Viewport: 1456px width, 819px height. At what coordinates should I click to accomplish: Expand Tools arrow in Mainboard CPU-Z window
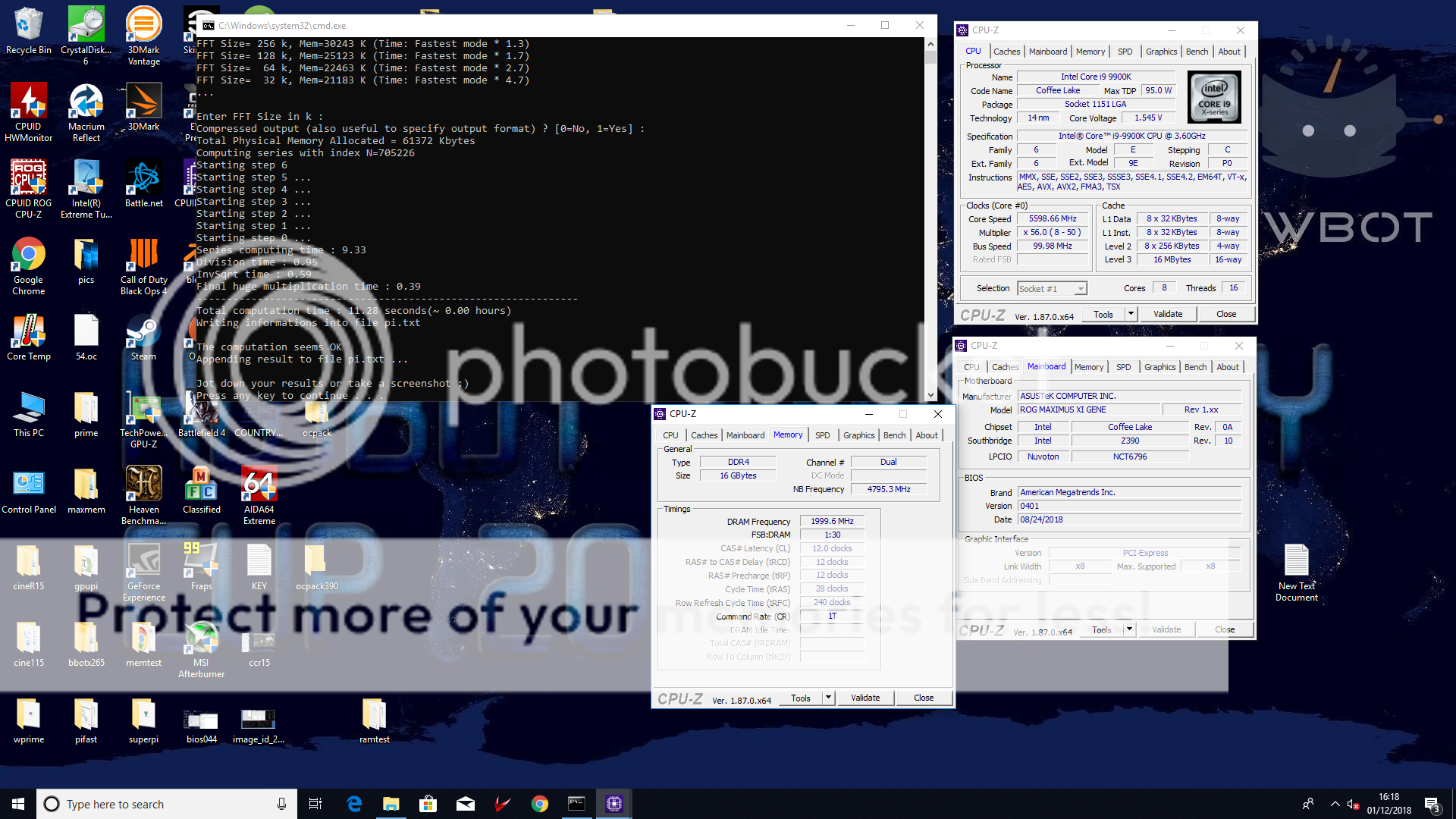pos(1129,629)
